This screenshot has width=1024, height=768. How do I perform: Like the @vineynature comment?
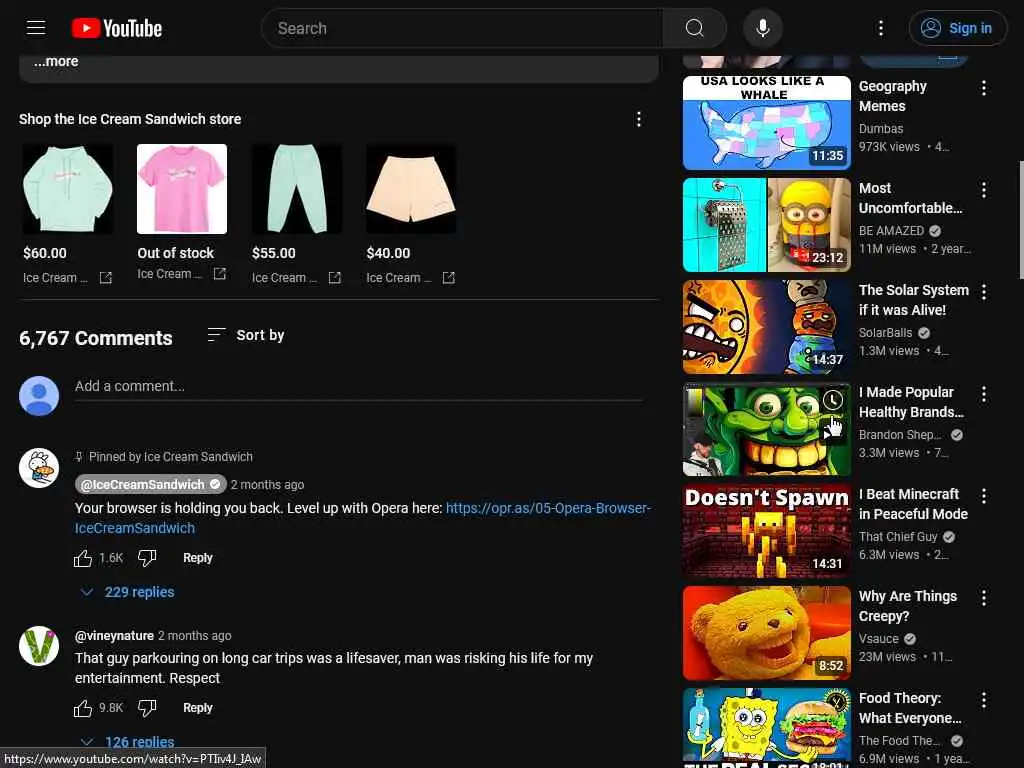point(83,708)
